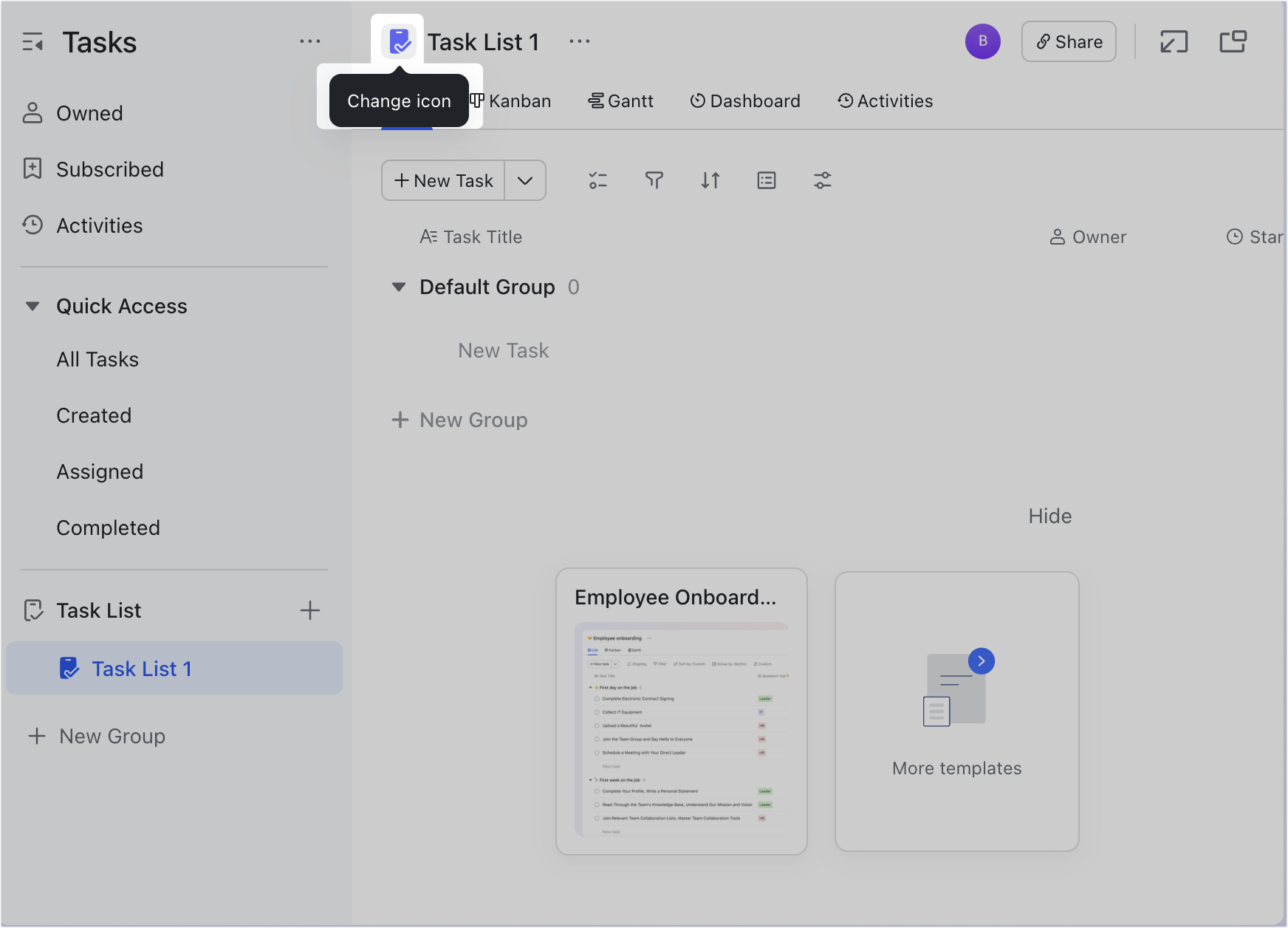The height and width of the screenshot is (928, 1288).
Task: Open Activities in the sidebar
Action: [x=83, y=225]
